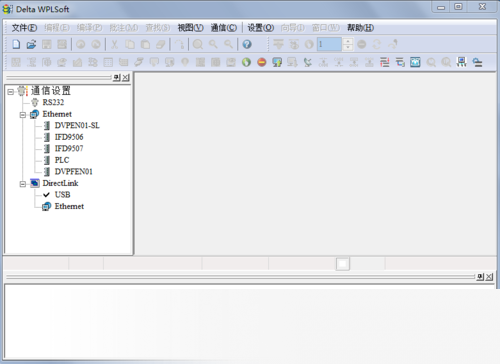500x364 pixels.
Task: Increase the toolbar number spinner value
Action: (348, 41)
